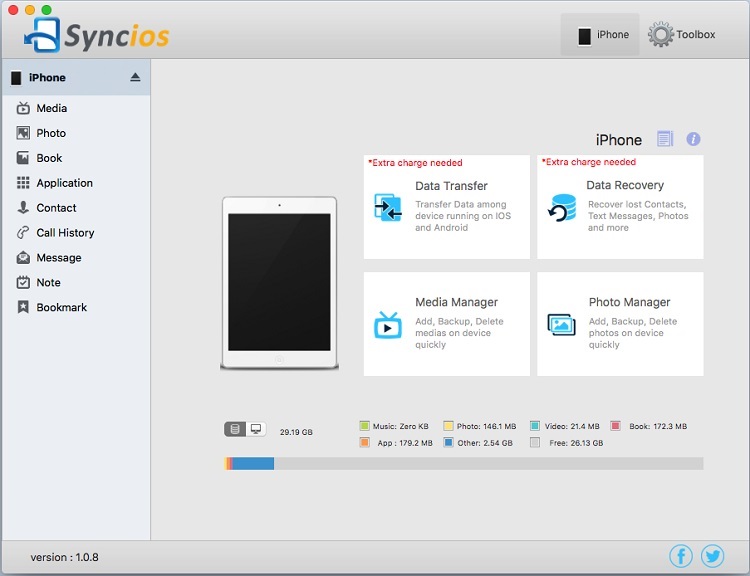Click the Toolbox gear icon
750x576 pixels.
pos(661,34)
